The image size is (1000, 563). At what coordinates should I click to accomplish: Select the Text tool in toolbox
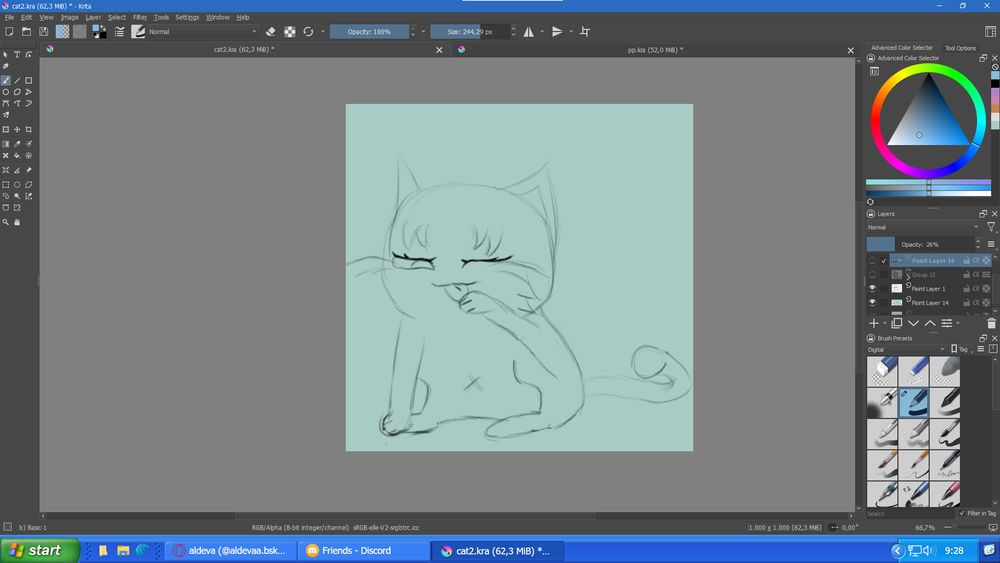(17, 55)
